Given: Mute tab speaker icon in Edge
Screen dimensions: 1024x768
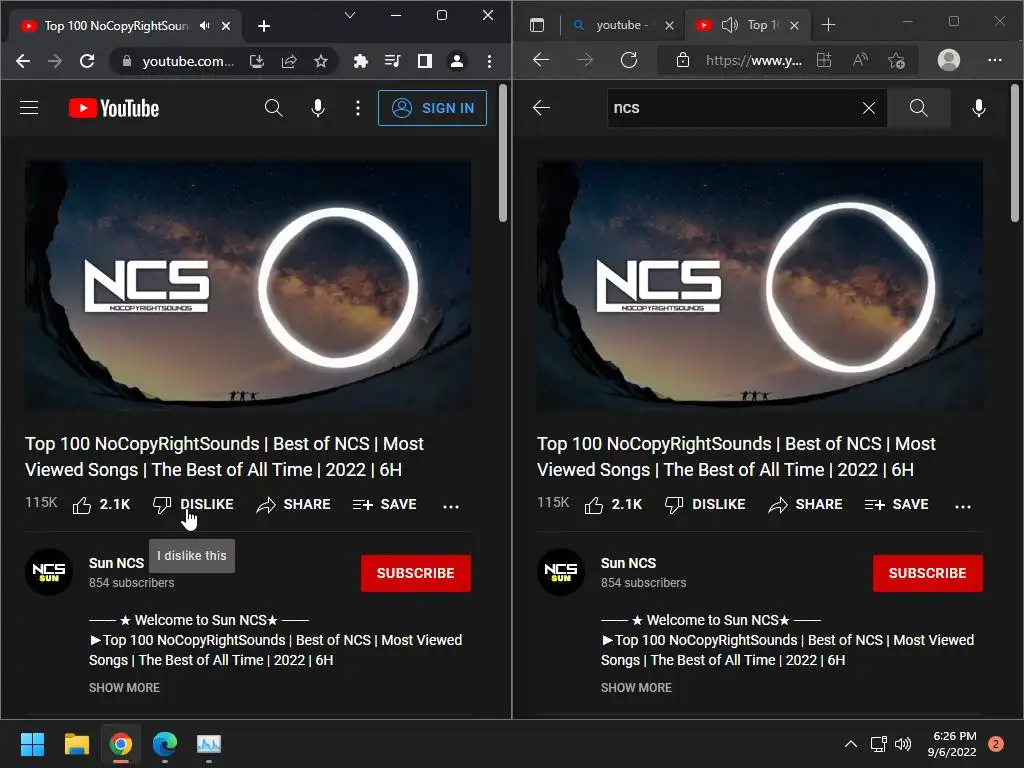Looking at the screenshot, I should coord(729,25).
